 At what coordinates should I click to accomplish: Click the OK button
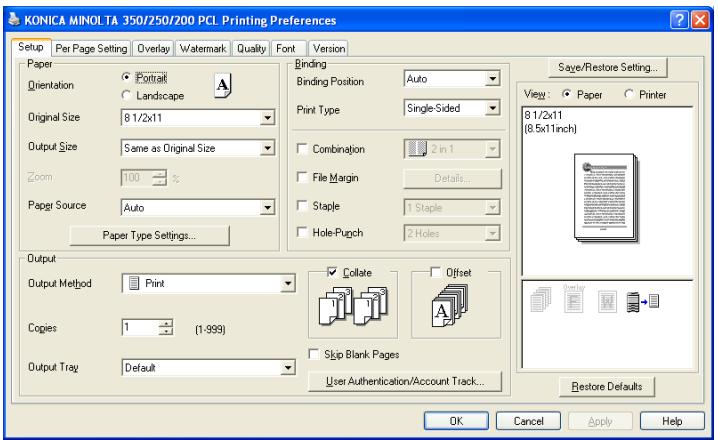[x=456, y=421]
